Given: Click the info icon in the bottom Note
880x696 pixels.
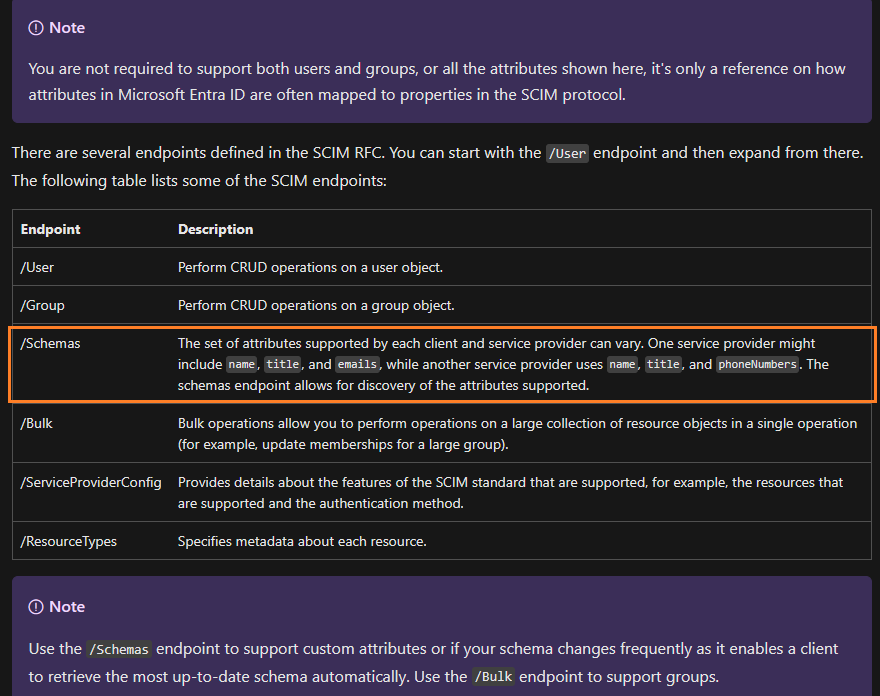Looking at the screenshot, I should pos(36,607).
